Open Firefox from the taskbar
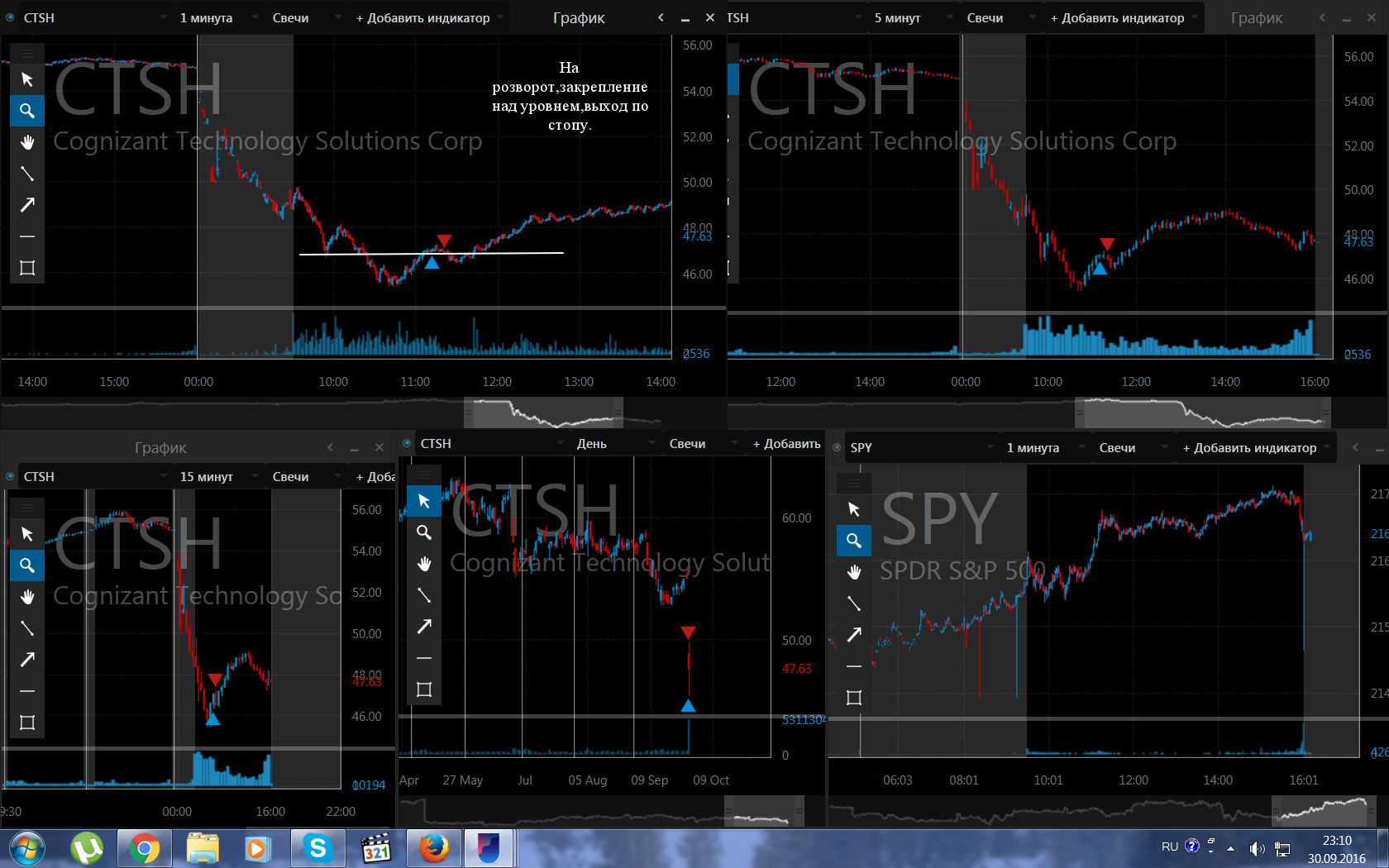1389x868 pixels. [x=433, y=848]
